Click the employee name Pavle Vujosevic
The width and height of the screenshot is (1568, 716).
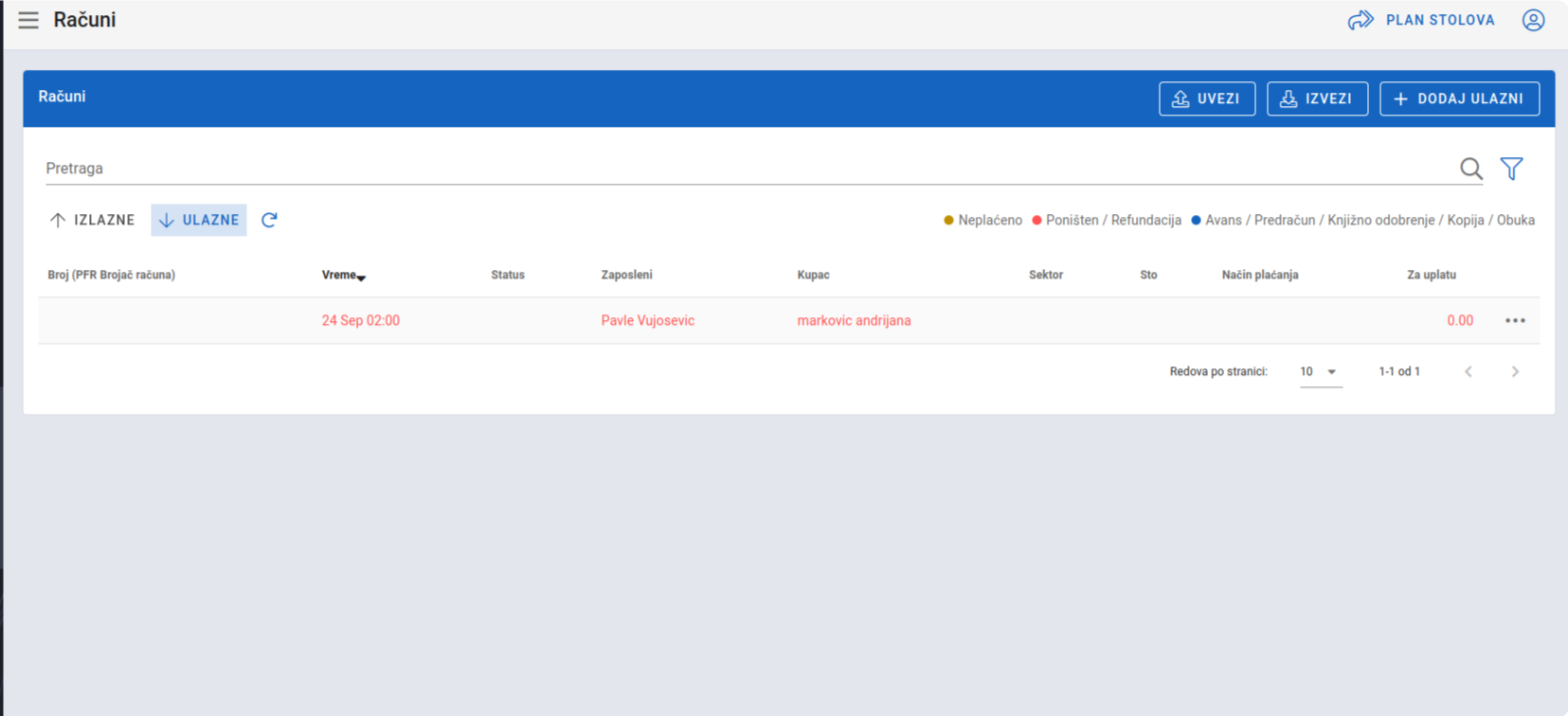point(647,321)
